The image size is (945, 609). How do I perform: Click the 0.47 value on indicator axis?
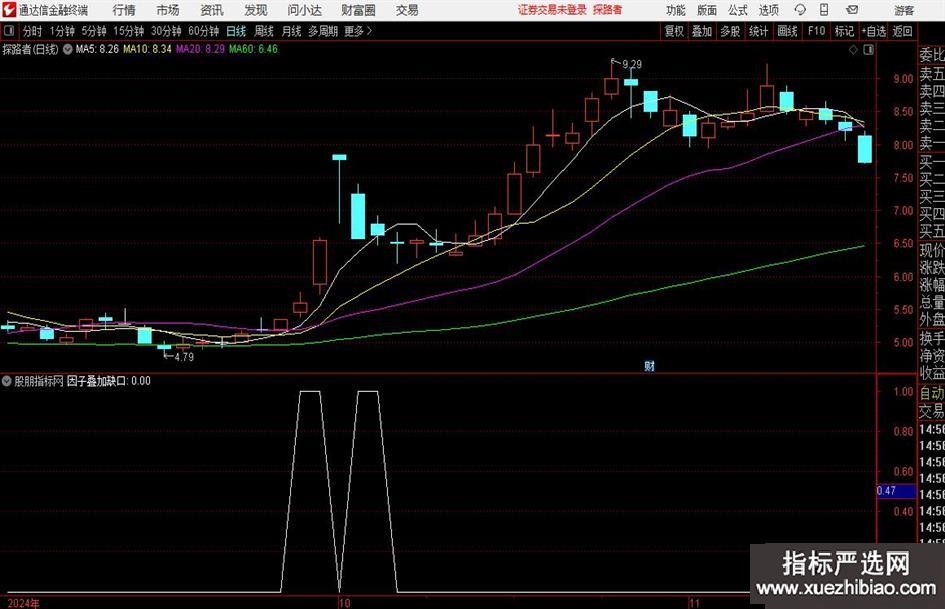[886, 491]
